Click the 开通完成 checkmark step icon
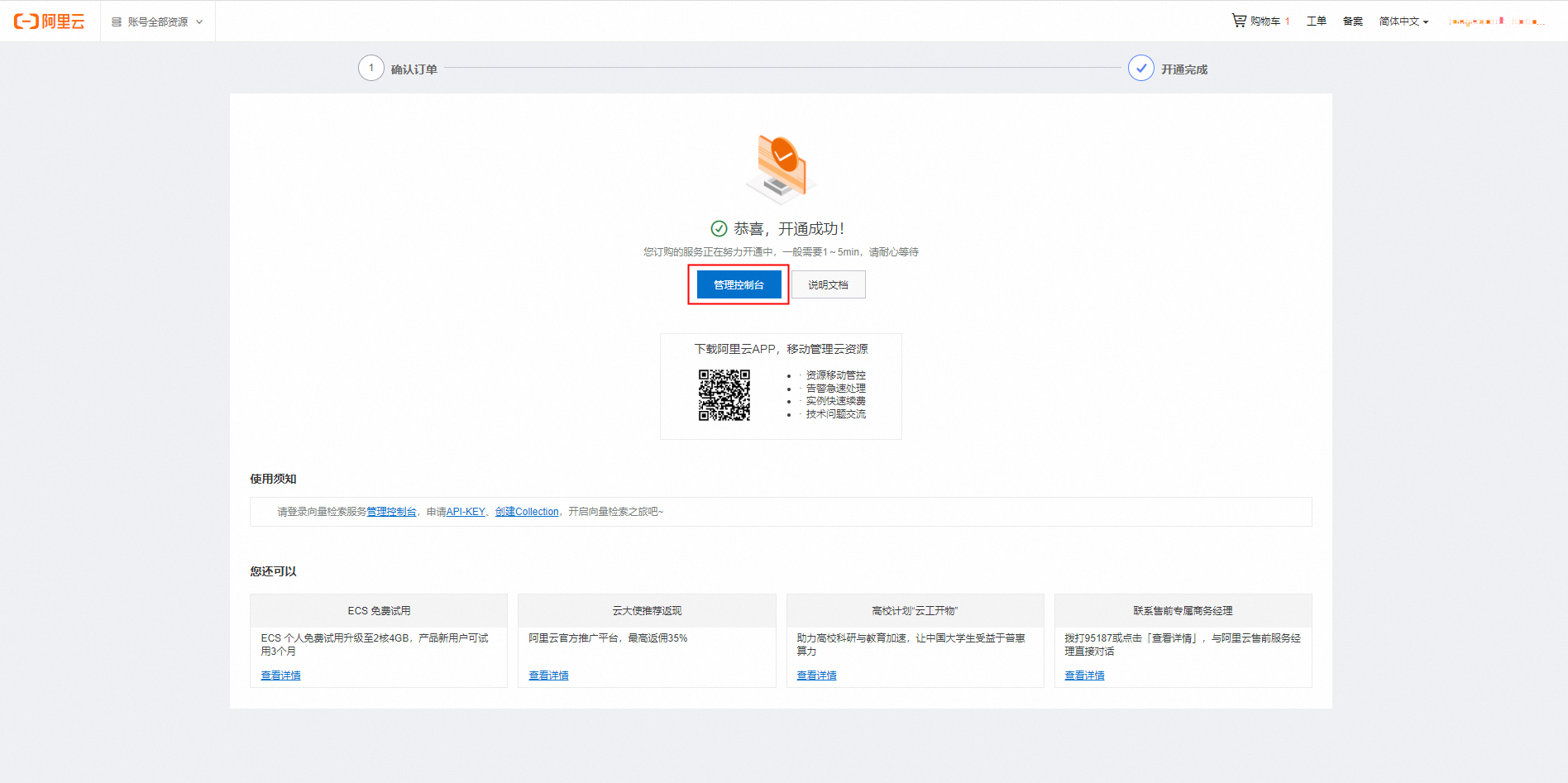Viewport: 1568px width, 783px height. [x=1141, y=68]
